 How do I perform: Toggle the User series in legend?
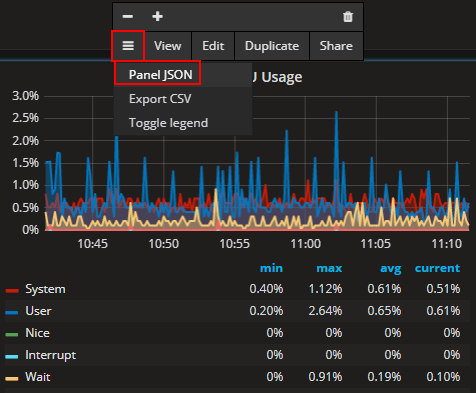point(38,311)
